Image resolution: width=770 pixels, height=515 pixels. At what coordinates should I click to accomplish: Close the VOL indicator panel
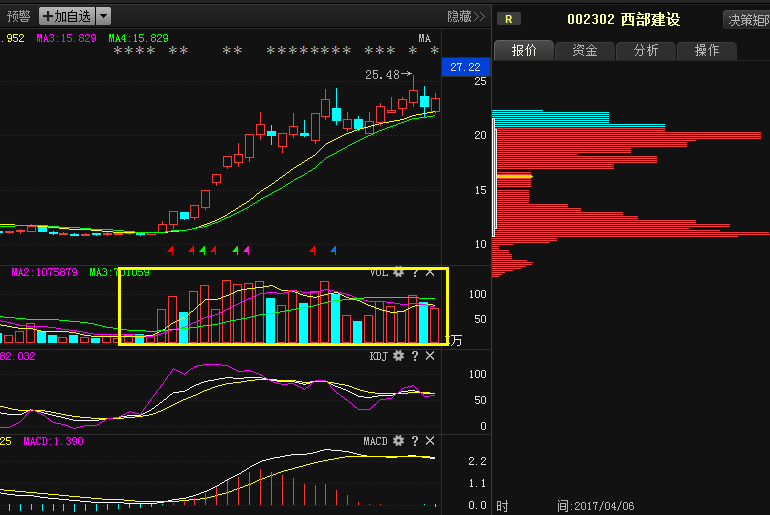(430, 272)
